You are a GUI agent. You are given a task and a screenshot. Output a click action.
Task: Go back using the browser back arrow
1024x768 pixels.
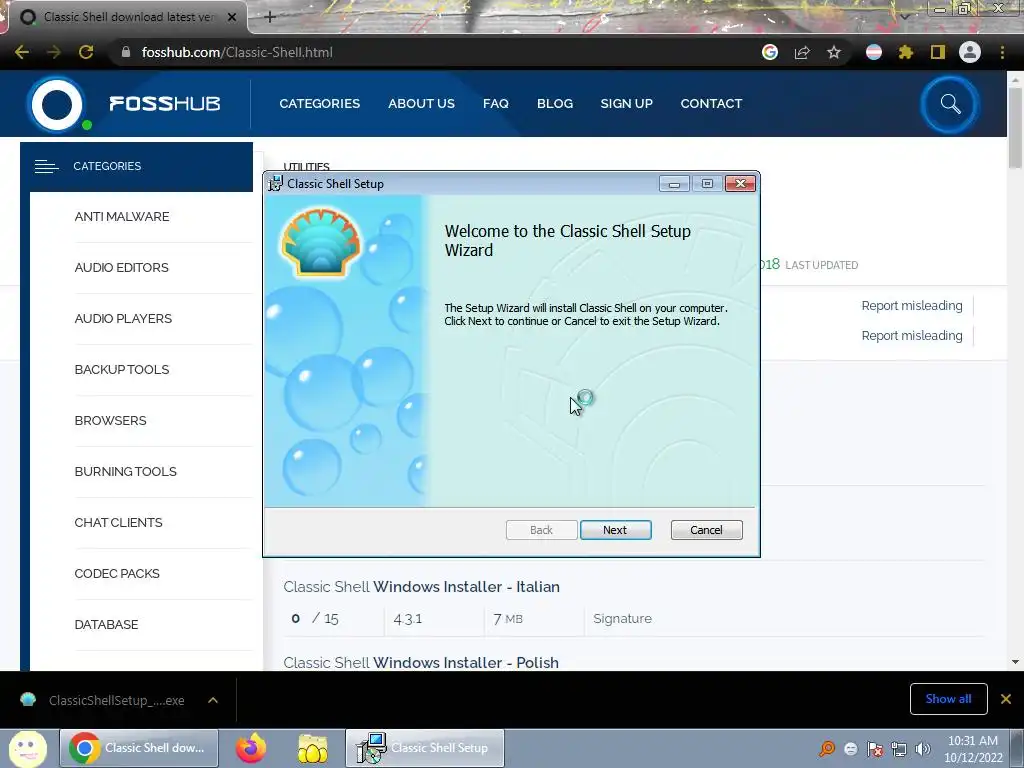pos(22,52)
